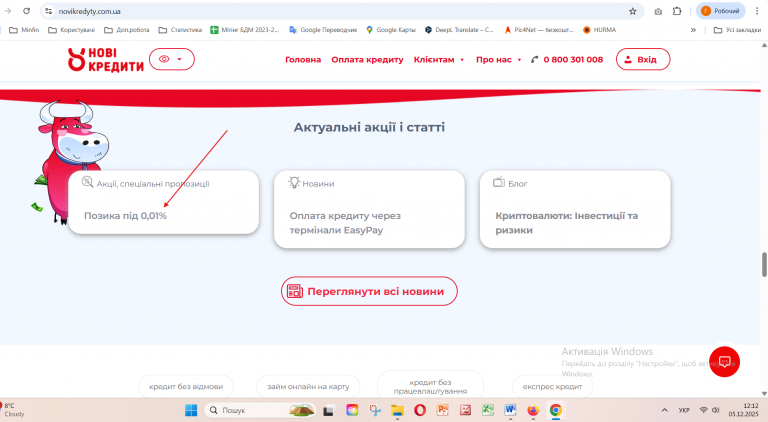The height and width of the screenshot is (422, 768).
Task: Click the percent icon in Акції card
Action: pyautogui.click(x=87, y=183)
